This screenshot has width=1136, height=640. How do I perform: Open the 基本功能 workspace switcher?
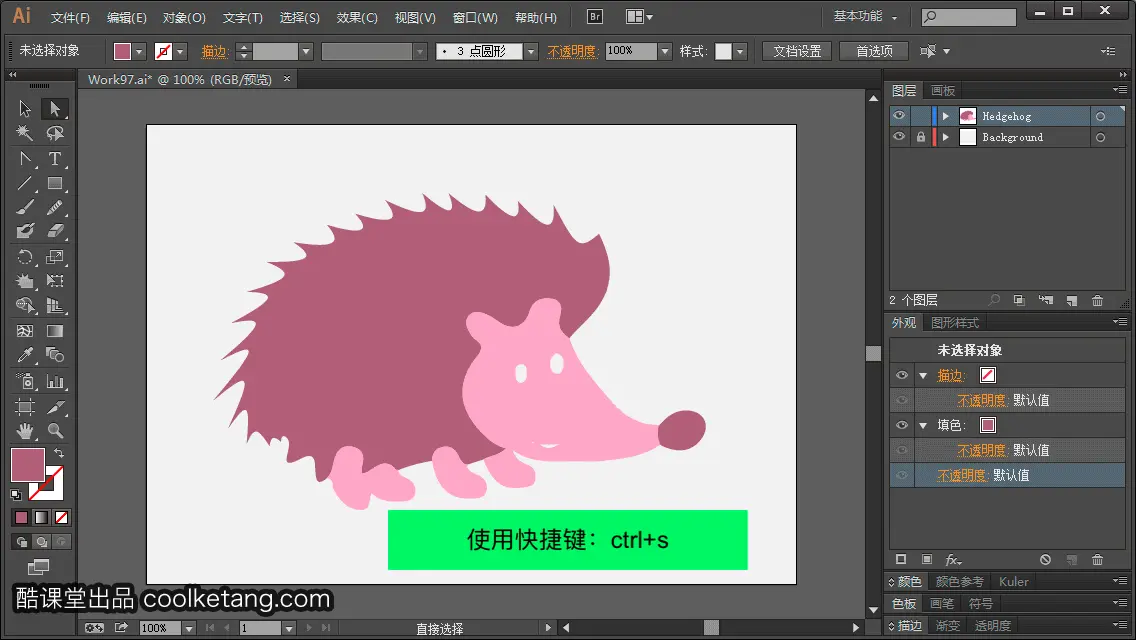pyautogui.click(x=865, y=16)
